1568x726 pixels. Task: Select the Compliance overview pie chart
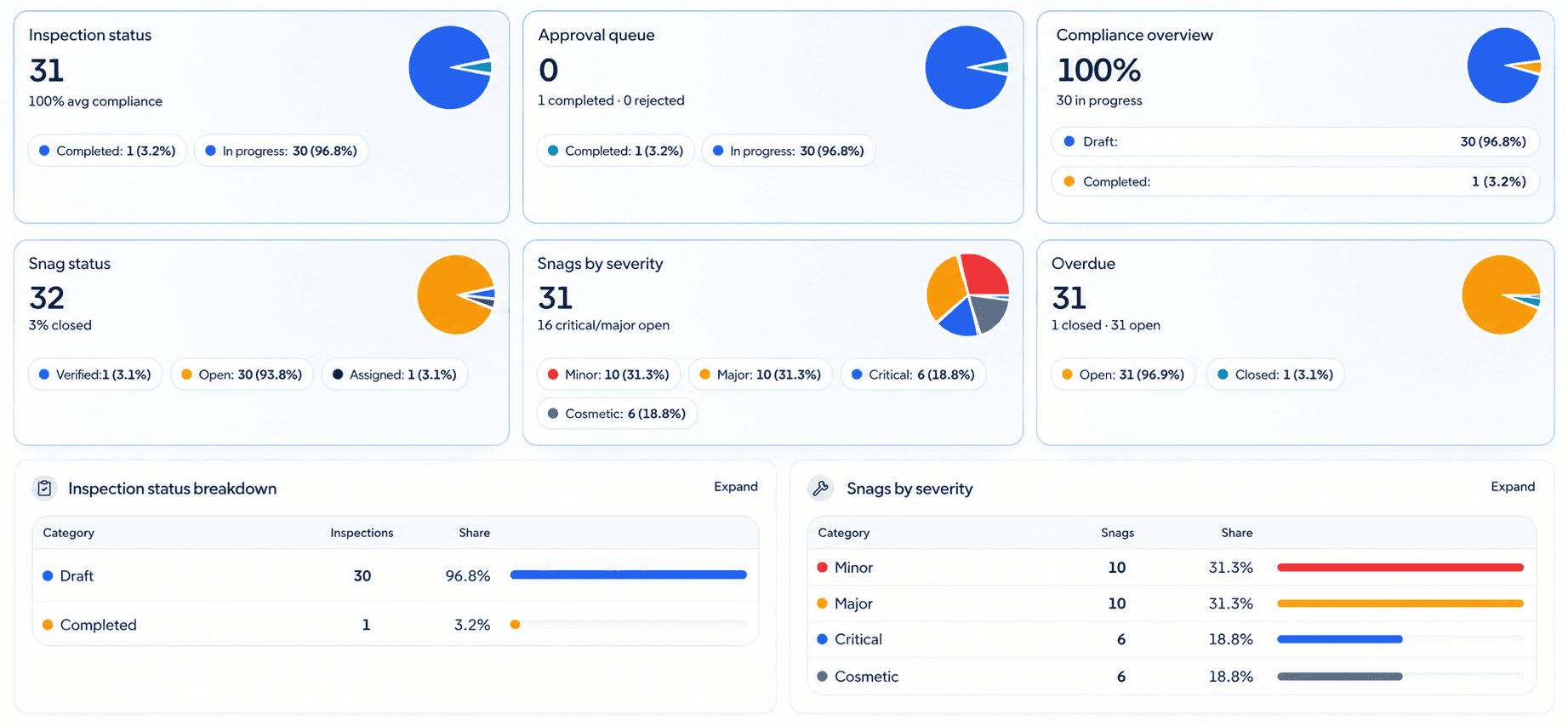1504,66
